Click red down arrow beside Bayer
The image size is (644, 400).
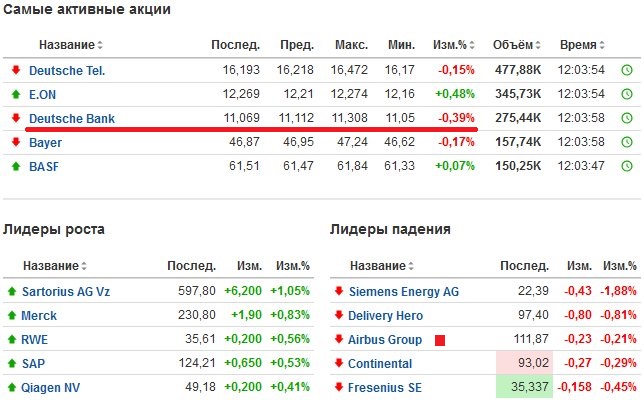(x=16, y=142)
